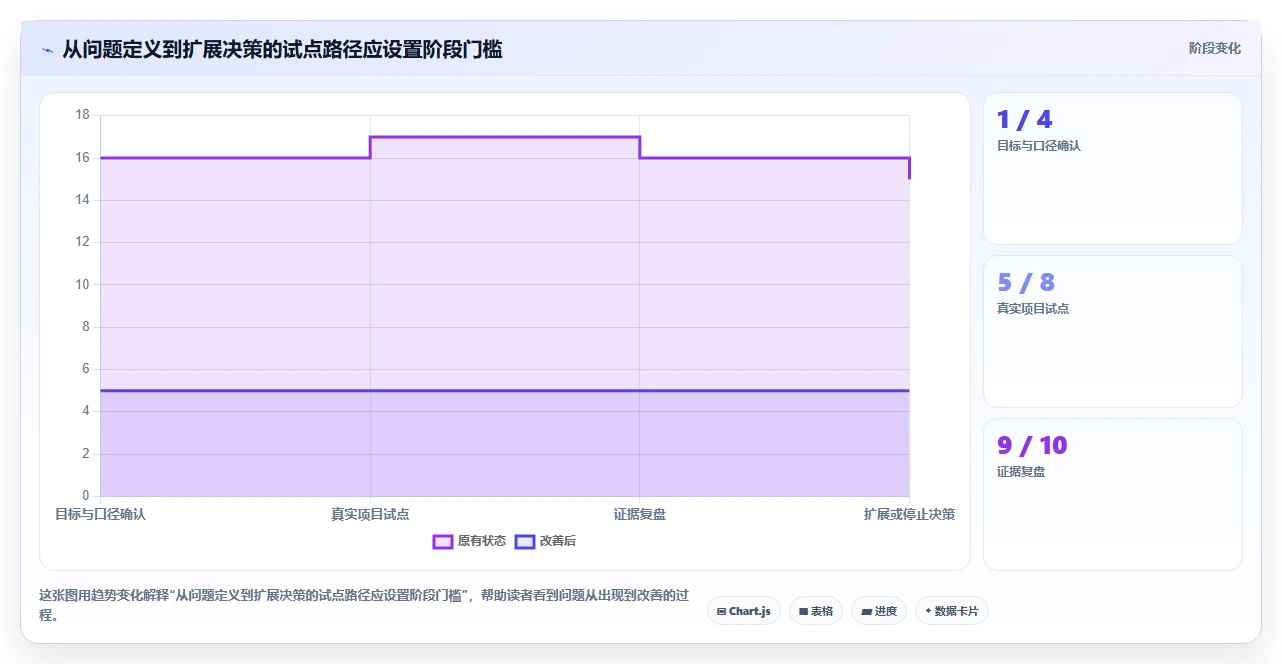Click the 18 value on the y-axis
Image resolution: width=1282 pixels, height=664 pixels.
click(82, 115)
